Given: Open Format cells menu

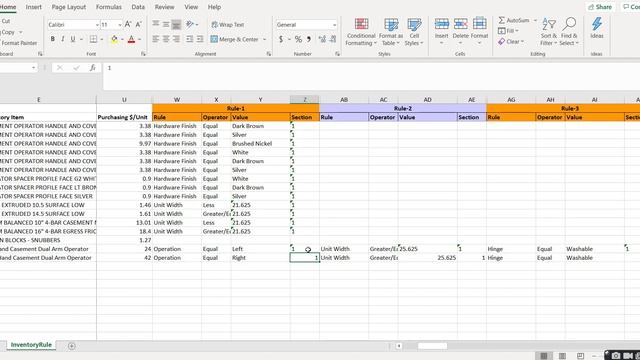Looking at the screenshot, I should pyautogui.click(x=479, y=31).
